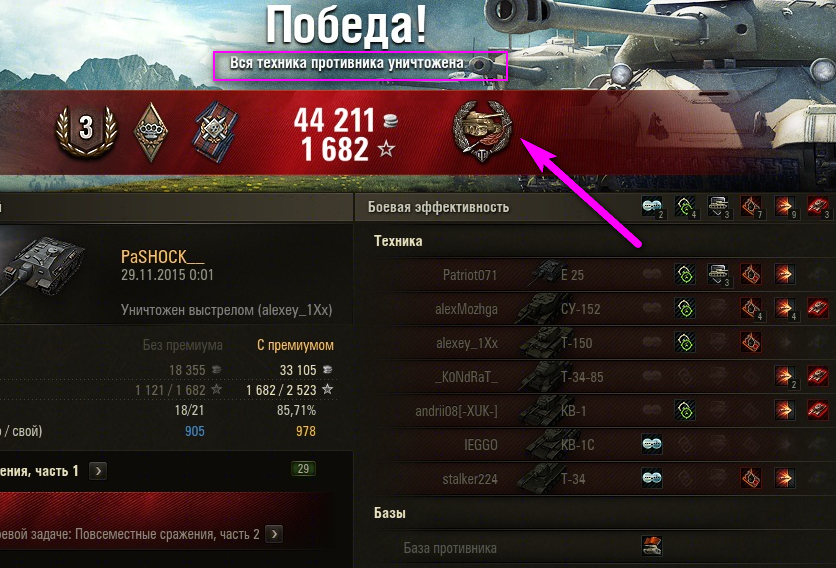
Task: Click the green 29 mission counter badge
Action: tap(303, 469)
